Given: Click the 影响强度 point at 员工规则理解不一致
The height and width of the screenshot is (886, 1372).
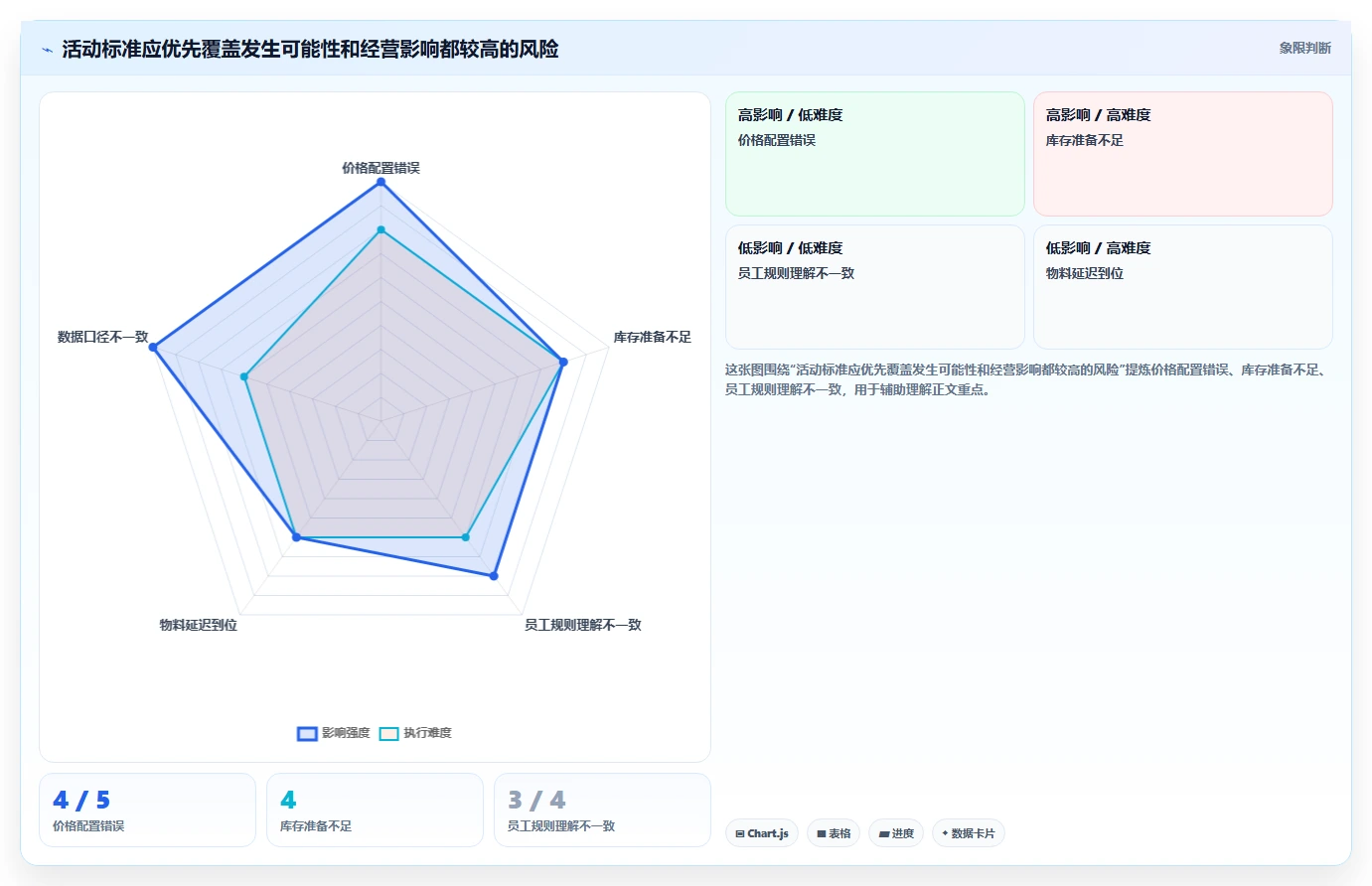Looking at the screenshot, I should pos(494,576).
